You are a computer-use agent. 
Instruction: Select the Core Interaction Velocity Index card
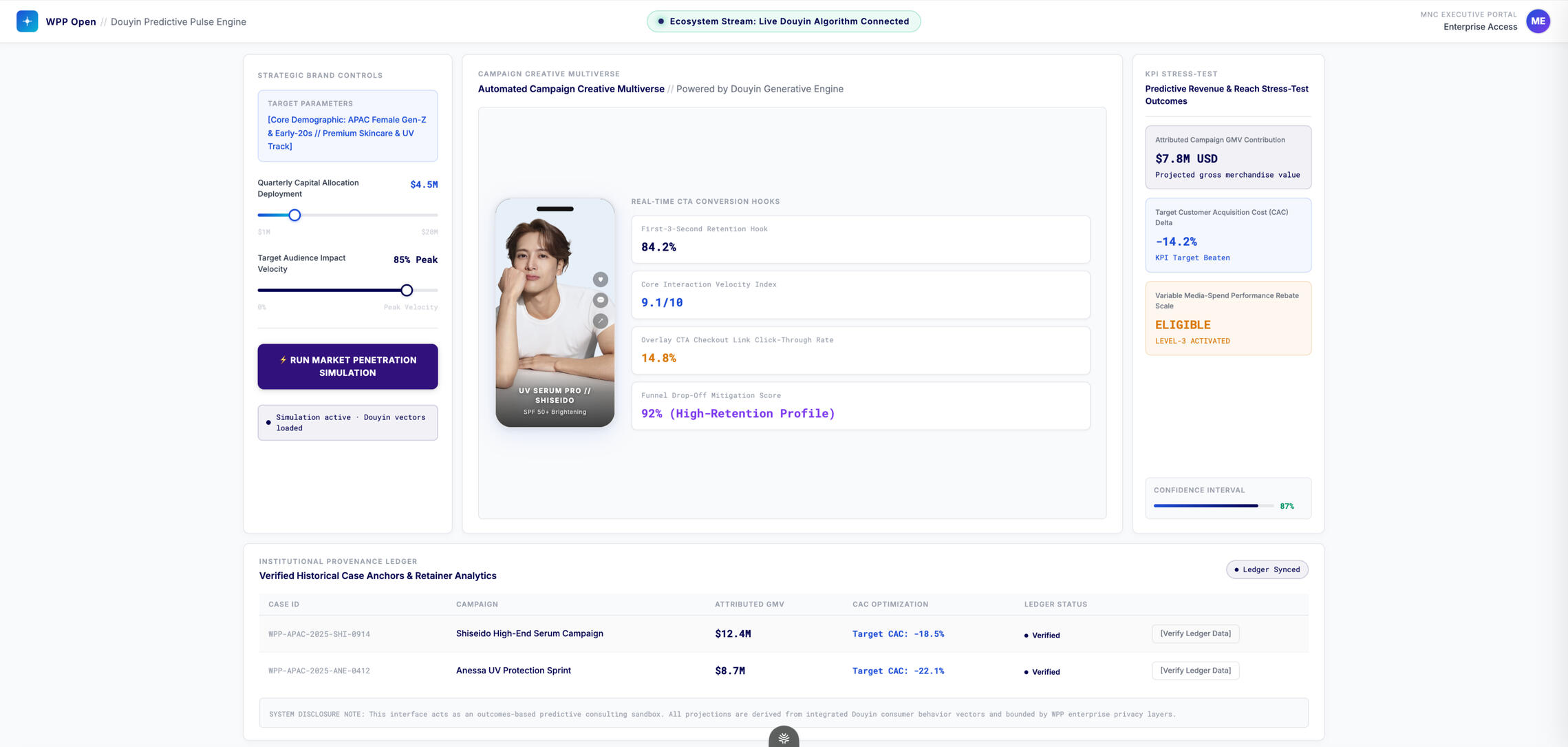[x=861, y=295]
